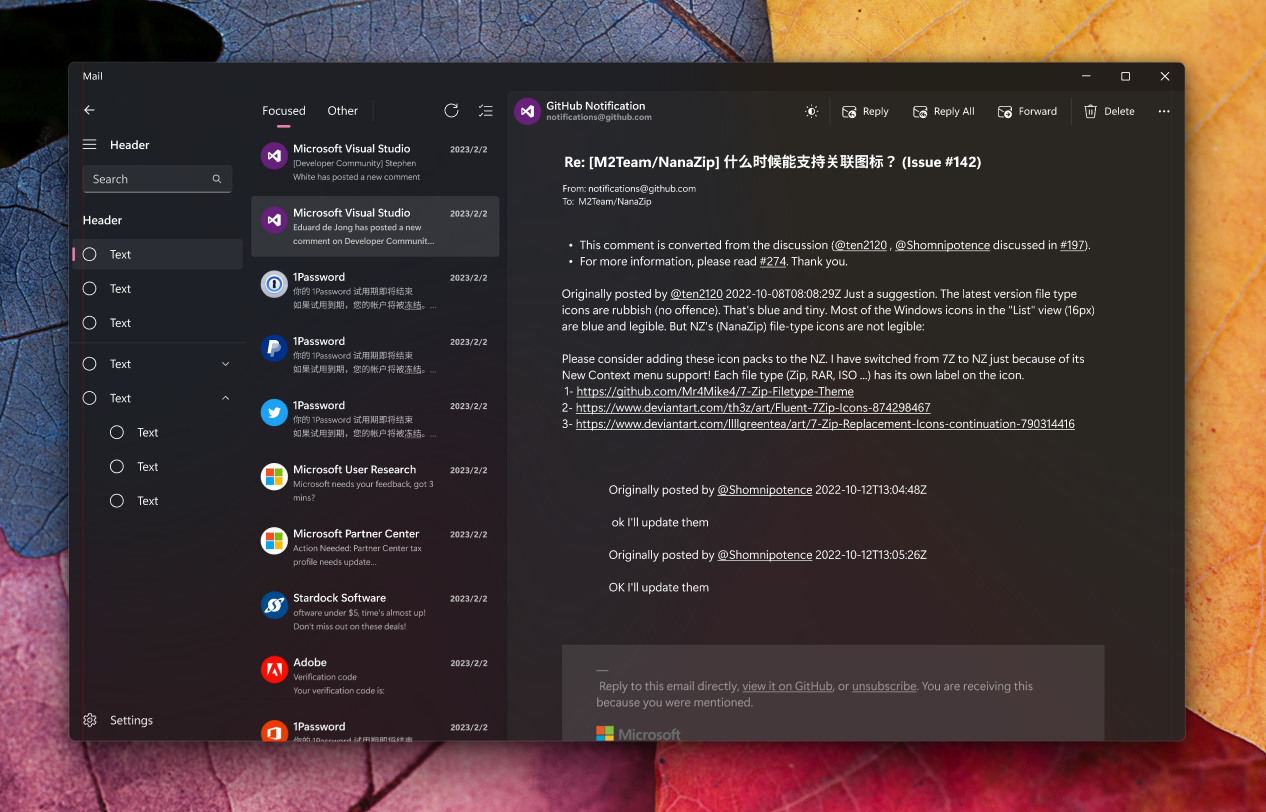
Task: Enter selection mode via the checklist icon
Action: (486, 110)
